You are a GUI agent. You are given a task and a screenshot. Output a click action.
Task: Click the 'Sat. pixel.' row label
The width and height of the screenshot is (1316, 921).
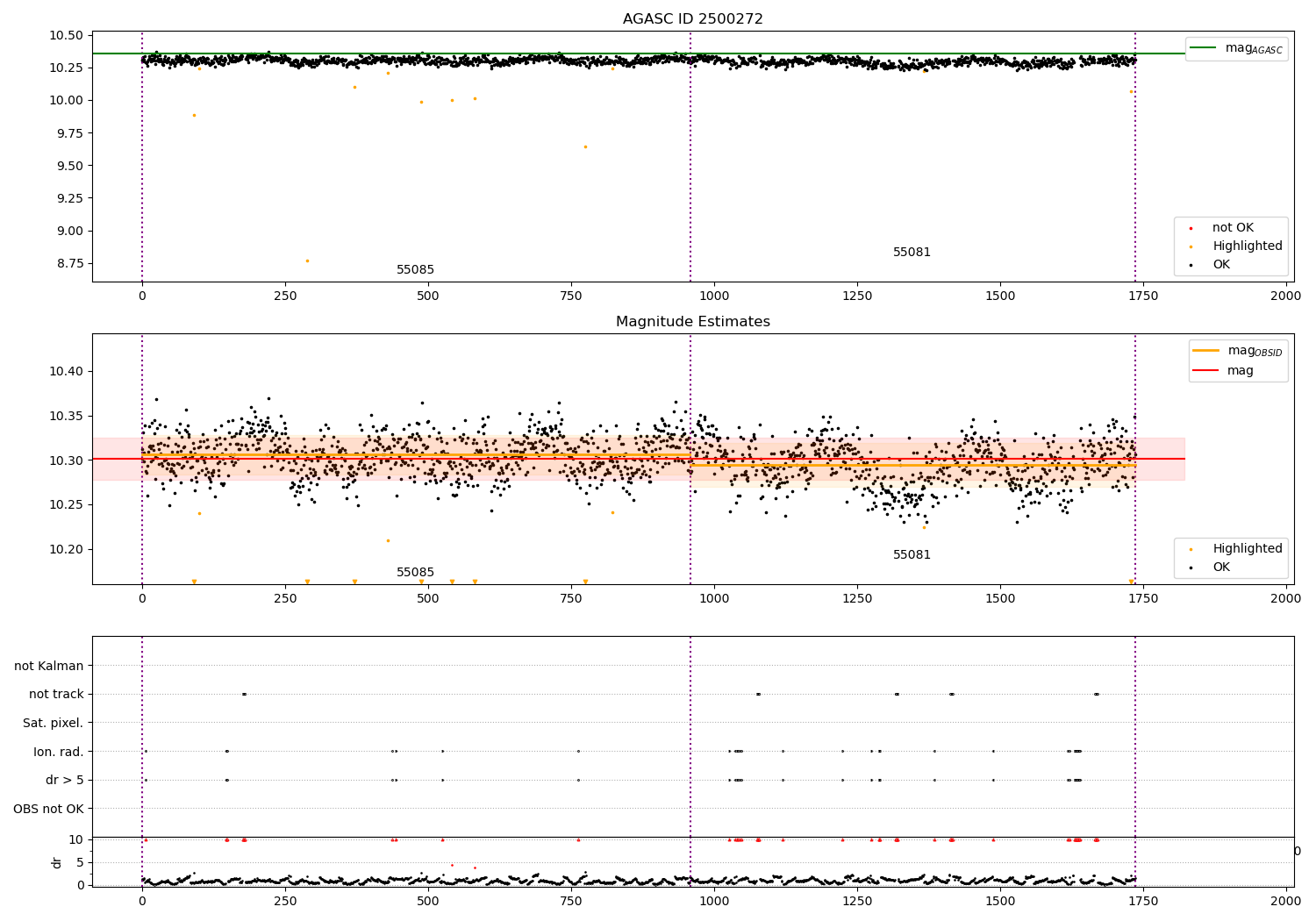coord(54,723)
